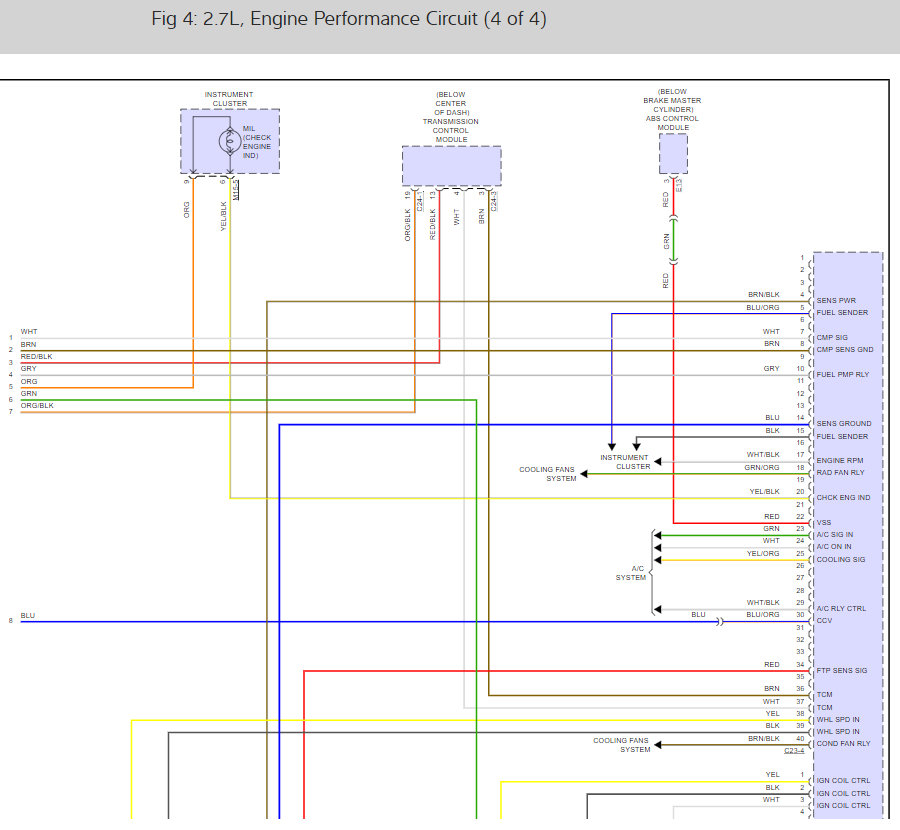Select the Transmission Control Module box
The height and width of the screenshot is (830, 900).
(451, 165)
